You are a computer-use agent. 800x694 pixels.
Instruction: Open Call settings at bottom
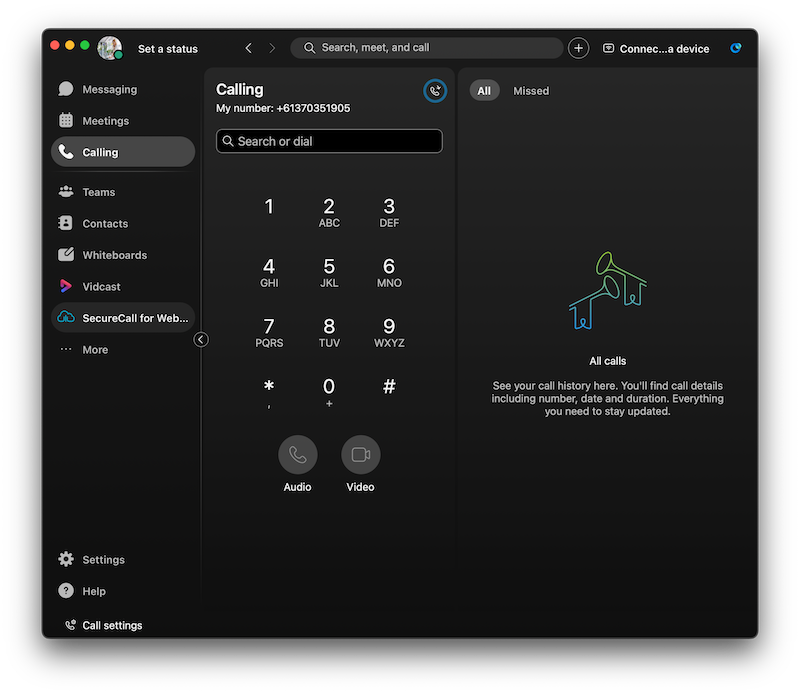pyautogui.click(x=104, y=625)
